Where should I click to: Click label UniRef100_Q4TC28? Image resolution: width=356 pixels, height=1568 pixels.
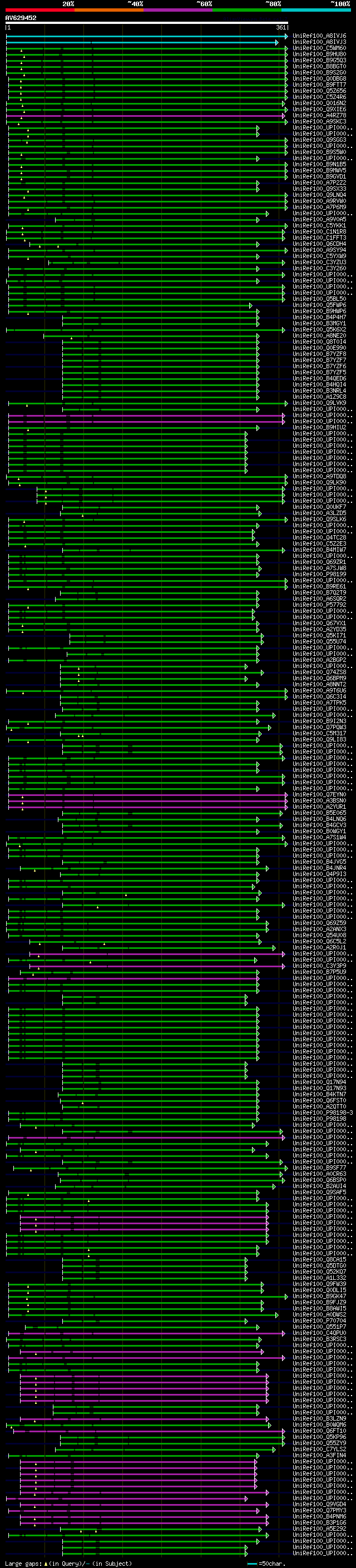point(319,537)
